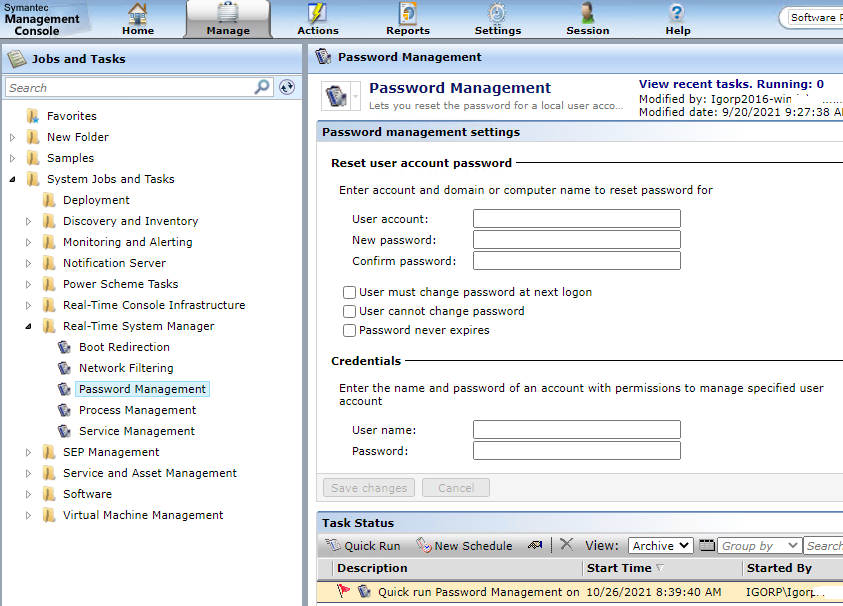Expand the Samples tree node

pos(12,158)
